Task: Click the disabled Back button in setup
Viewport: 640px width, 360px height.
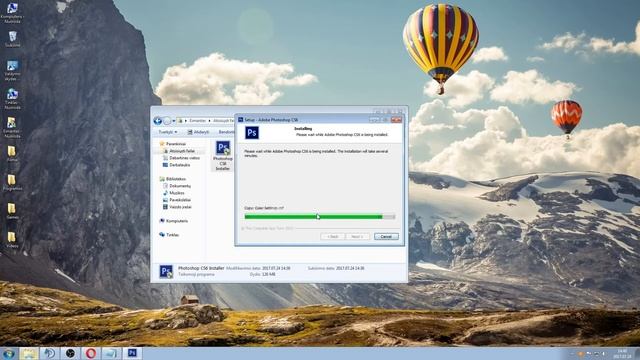Action: coord(333,236)
